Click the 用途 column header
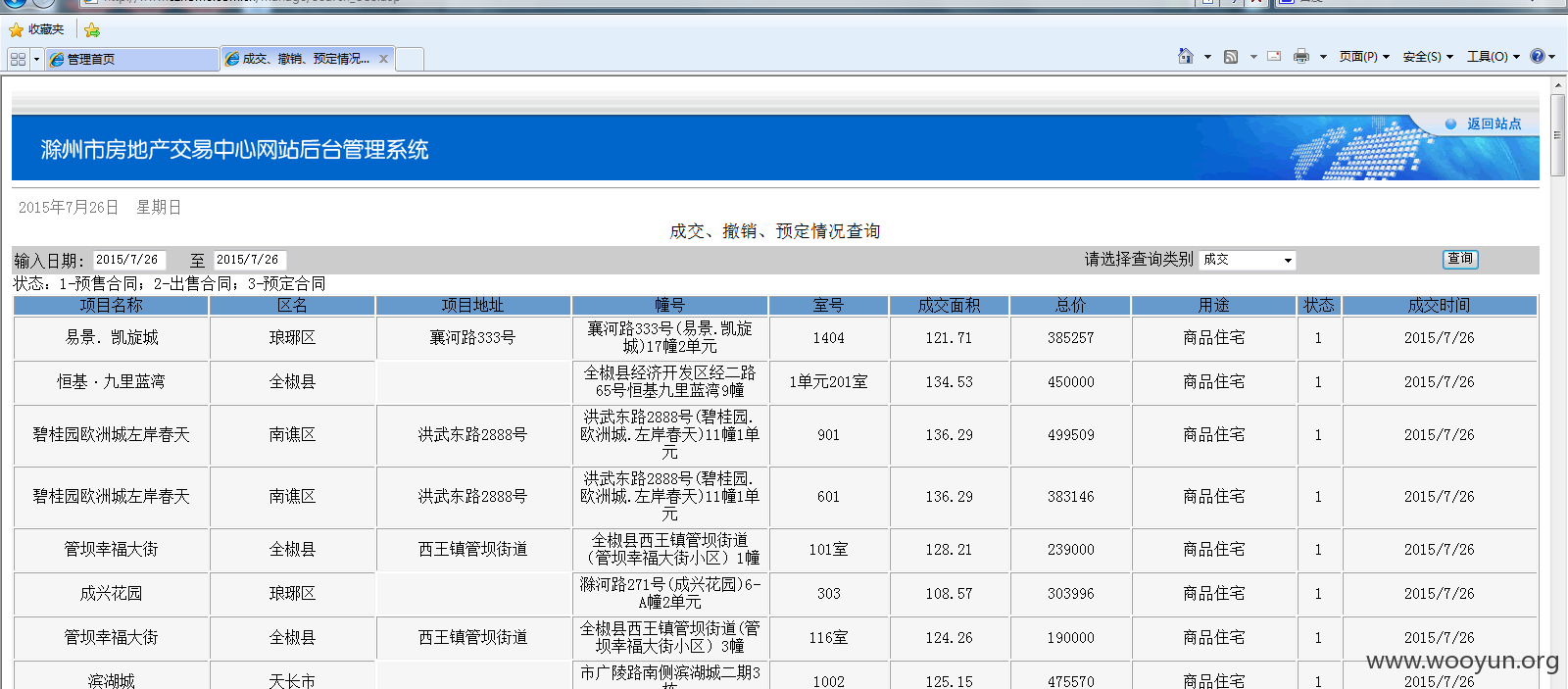This screenshot has height=689, width=1568. 1213,305
